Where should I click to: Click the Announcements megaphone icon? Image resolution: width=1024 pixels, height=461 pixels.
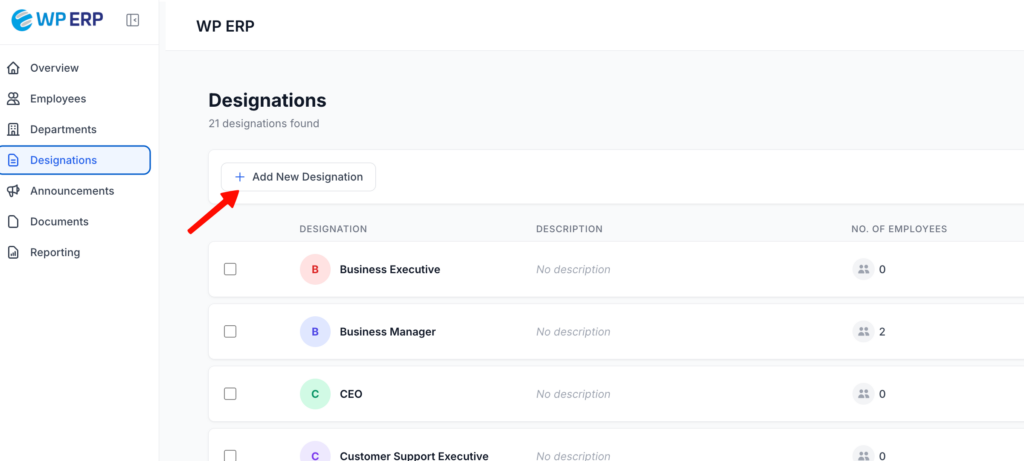click(13, 191)
